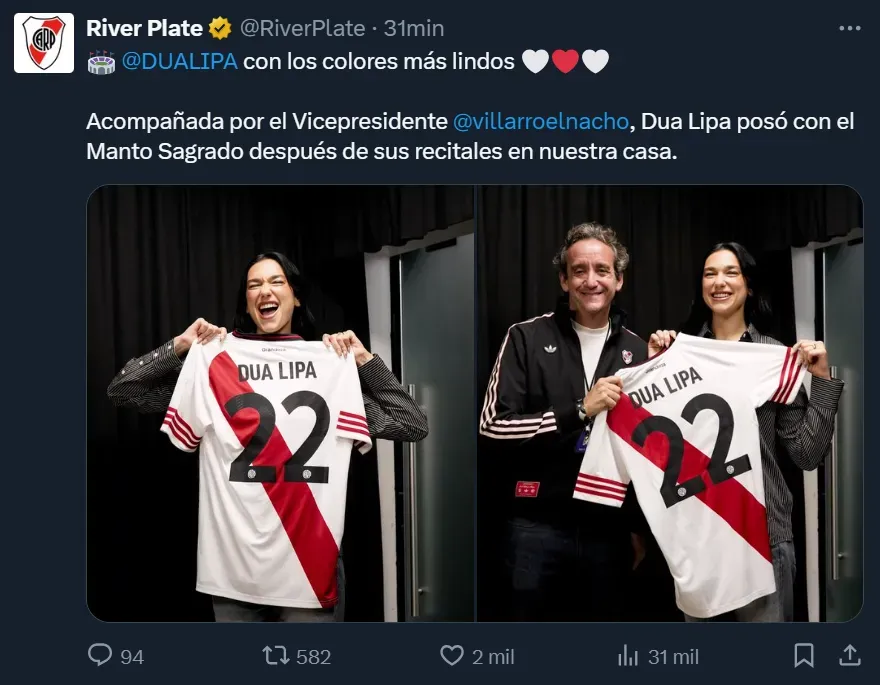
Task: Click the 31 mil views count
Action: tap(673, 657)
